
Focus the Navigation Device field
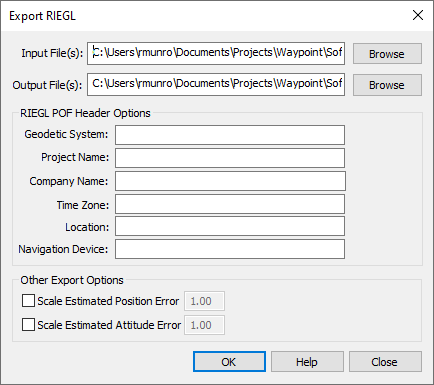click(x=230, y=249)
